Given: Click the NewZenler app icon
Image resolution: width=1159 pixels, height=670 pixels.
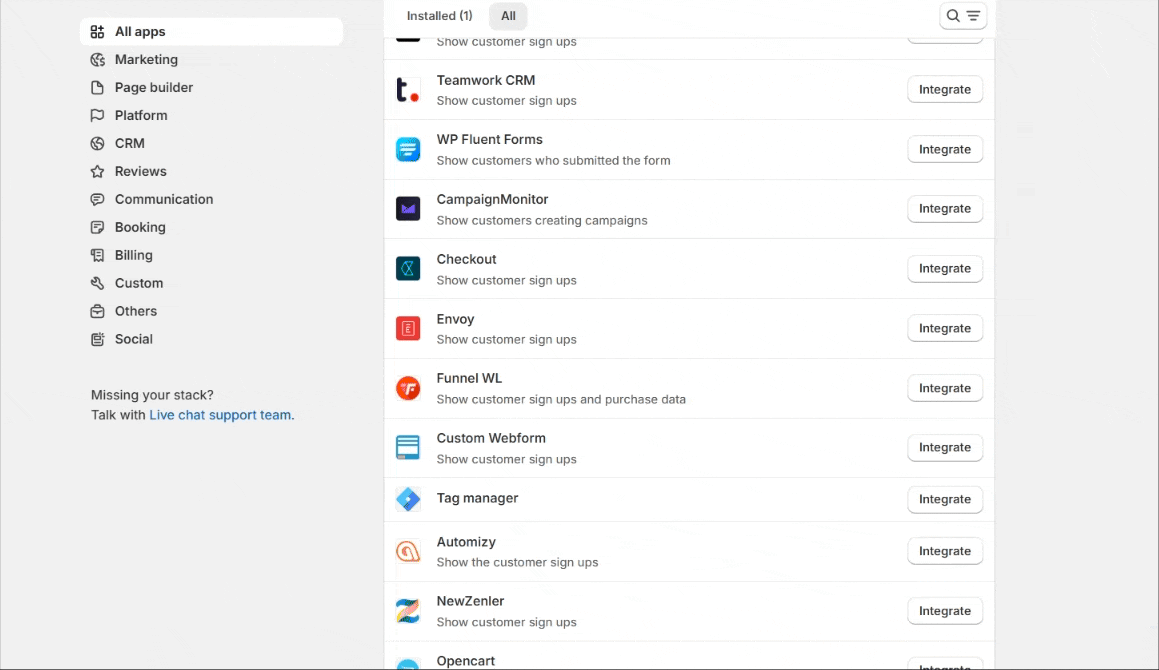Looking at the screenshot, I should point(408,611).
